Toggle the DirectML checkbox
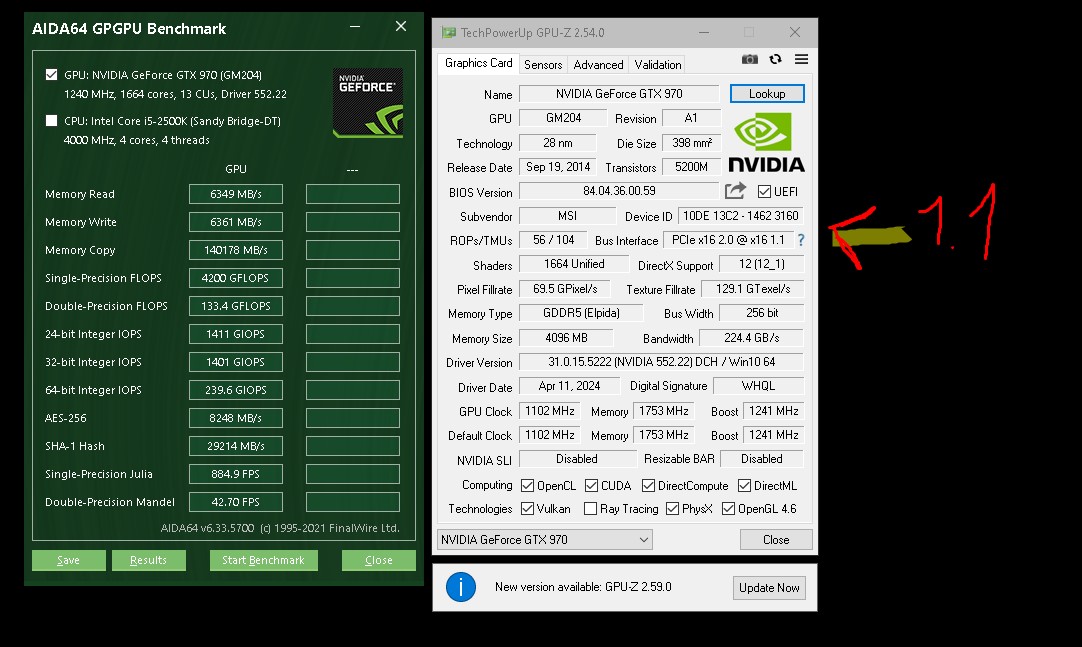Screen dimensions: 1082x647 (744, 486)
